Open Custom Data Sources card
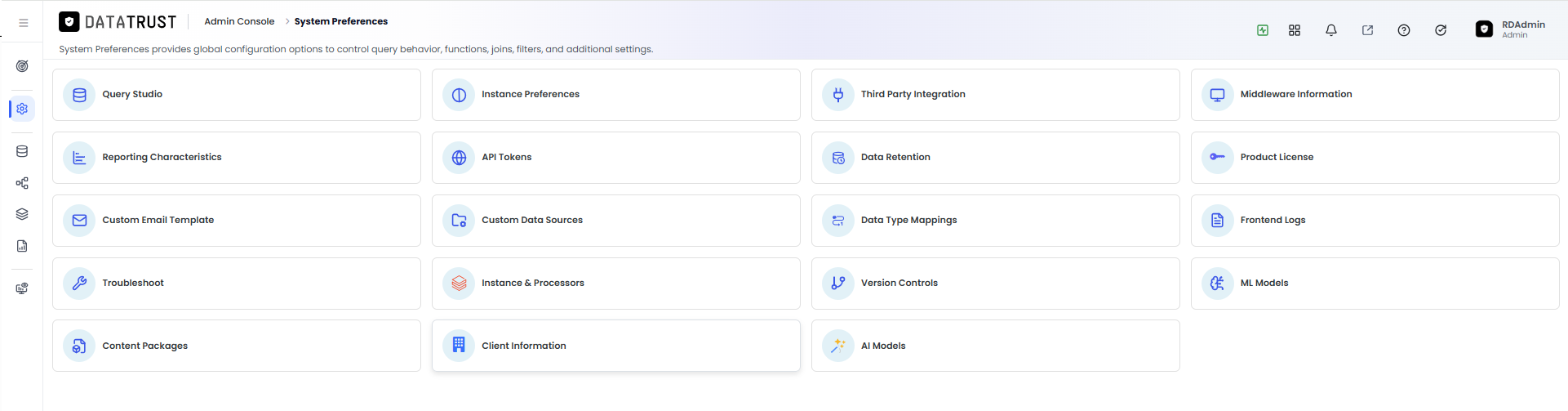 tap(616, 221)
